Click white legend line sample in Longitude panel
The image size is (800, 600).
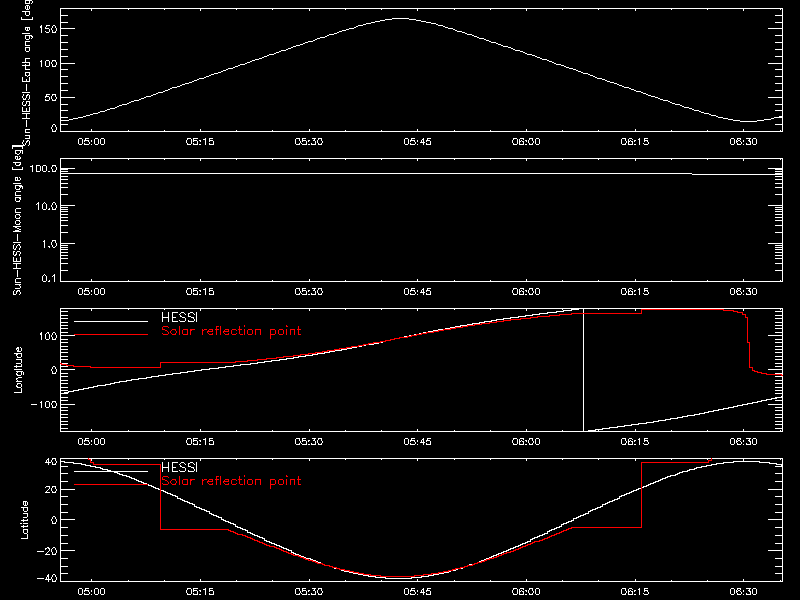[111, 321]
